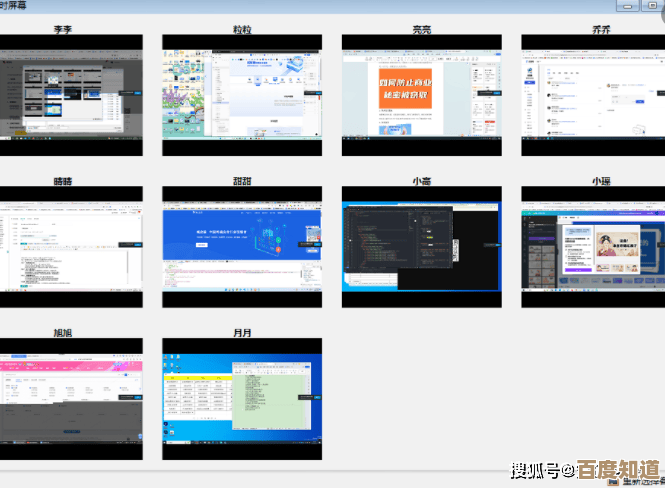The width and height of the screenshot is (665, 488).
Task: Click the 小高 name label
Action: click(x=421, y=181)
